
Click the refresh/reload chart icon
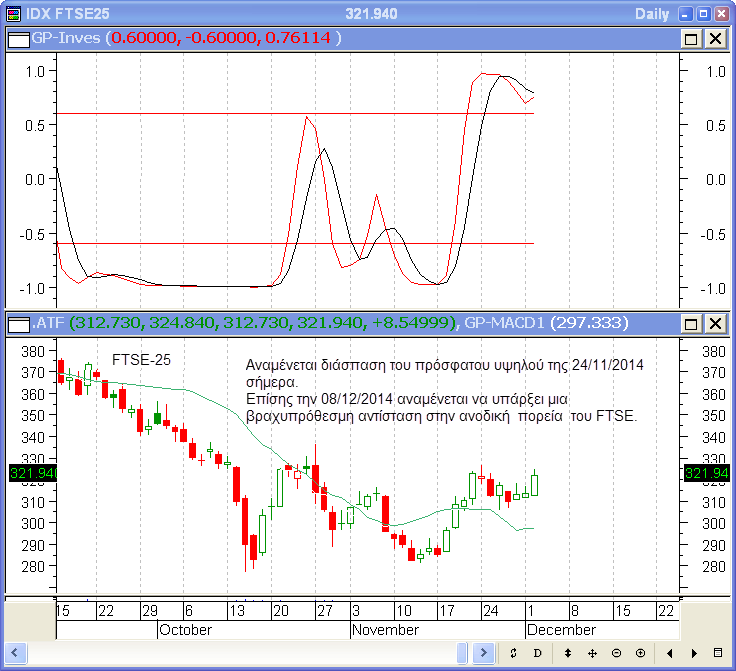click(x=513, y=653)
